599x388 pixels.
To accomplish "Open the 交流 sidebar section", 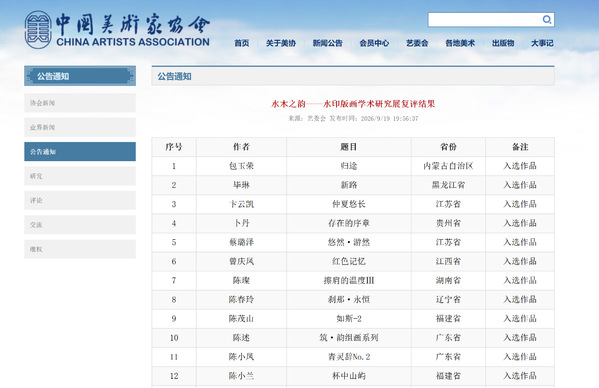I will point(80,225).
